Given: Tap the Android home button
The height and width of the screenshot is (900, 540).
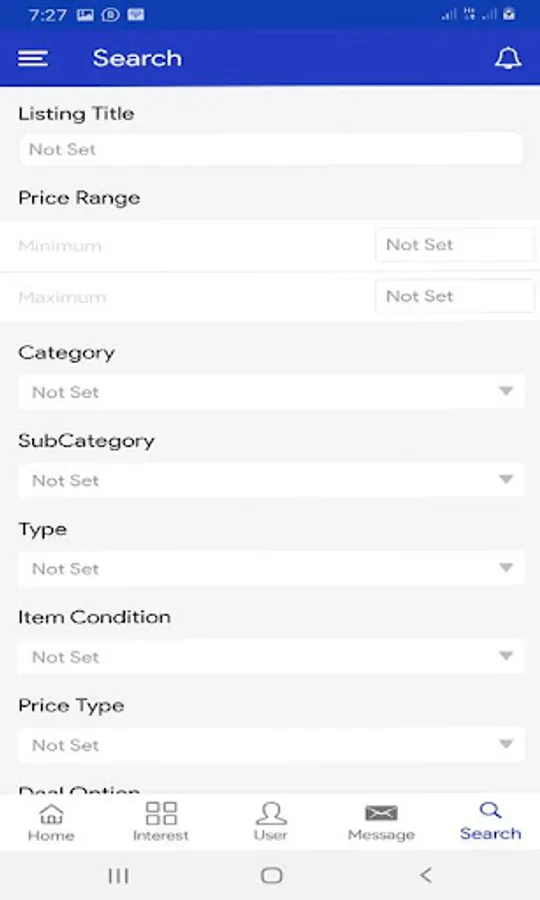Looking at the screenshot, I should pyautogui.click(x=271, y=875).
